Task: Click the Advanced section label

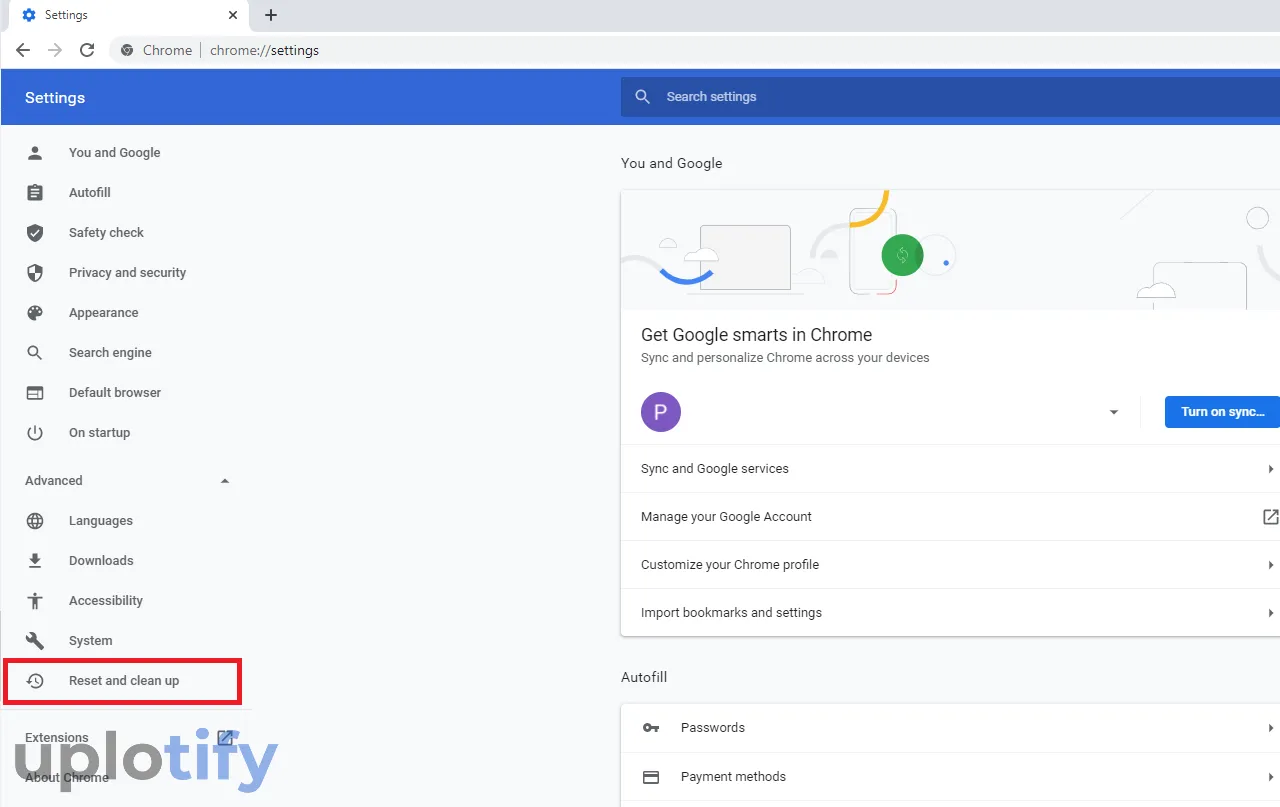Action: point(54,481)
